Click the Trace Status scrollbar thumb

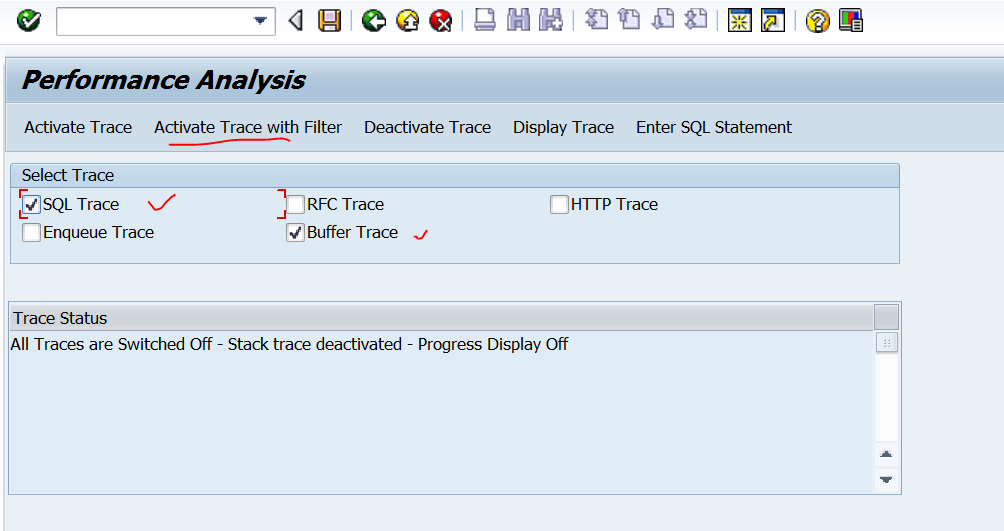pyautogui.click(x=887, y=343)
